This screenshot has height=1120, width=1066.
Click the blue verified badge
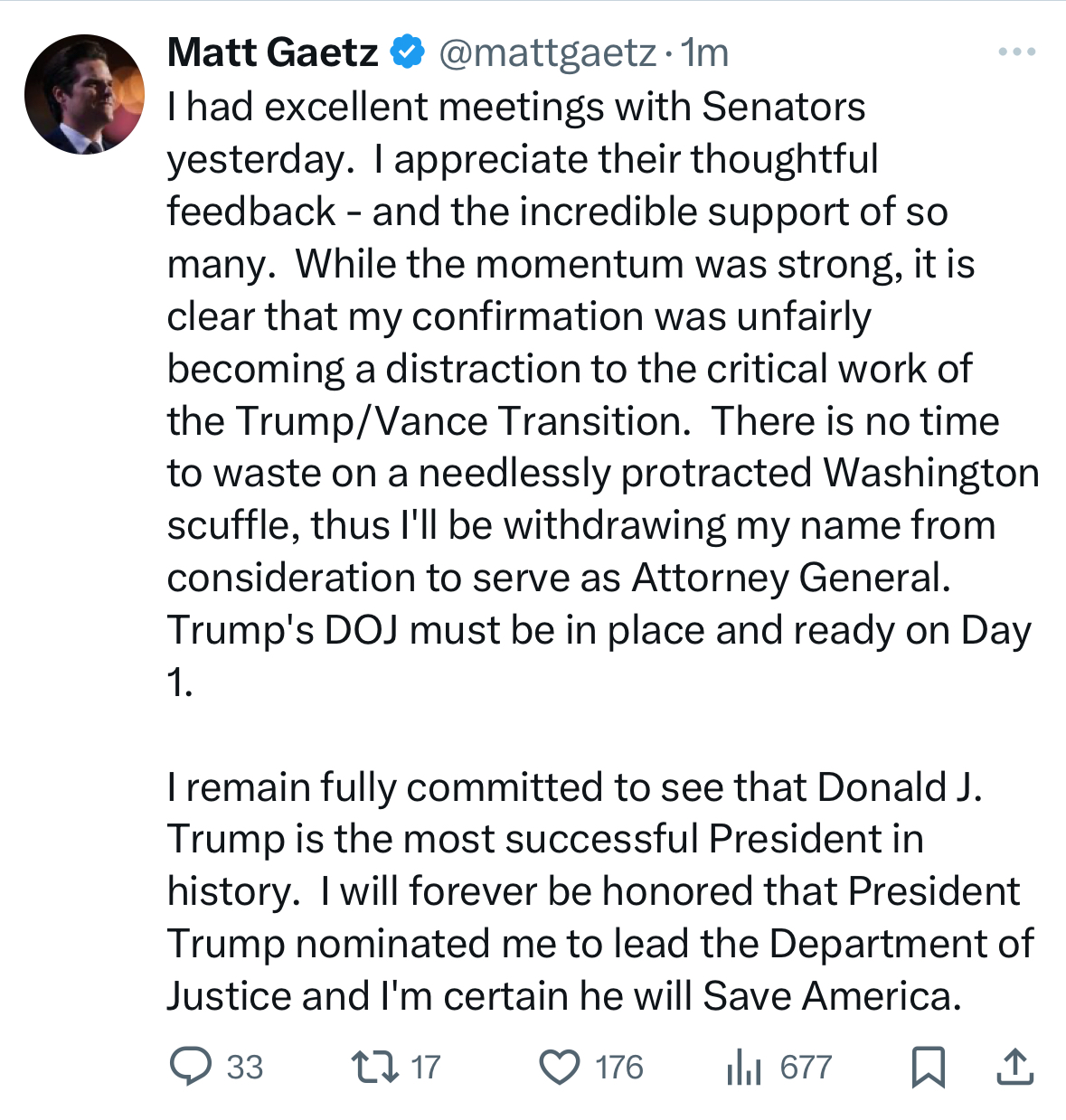408,52
